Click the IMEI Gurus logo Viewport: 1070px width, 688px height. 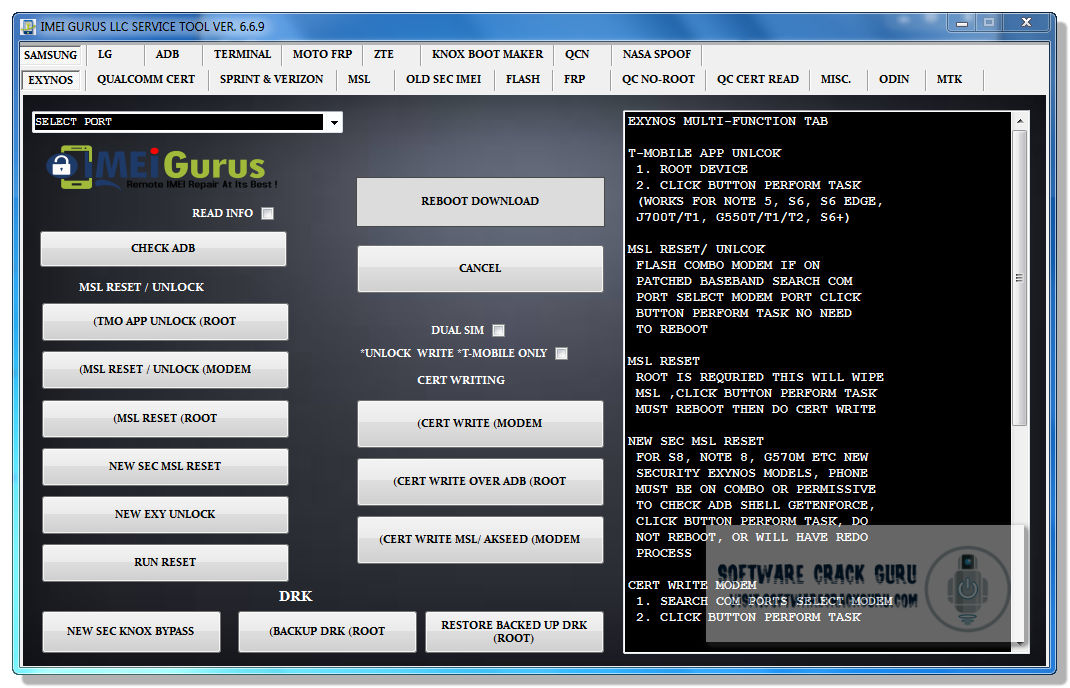[x=162, y=167]
